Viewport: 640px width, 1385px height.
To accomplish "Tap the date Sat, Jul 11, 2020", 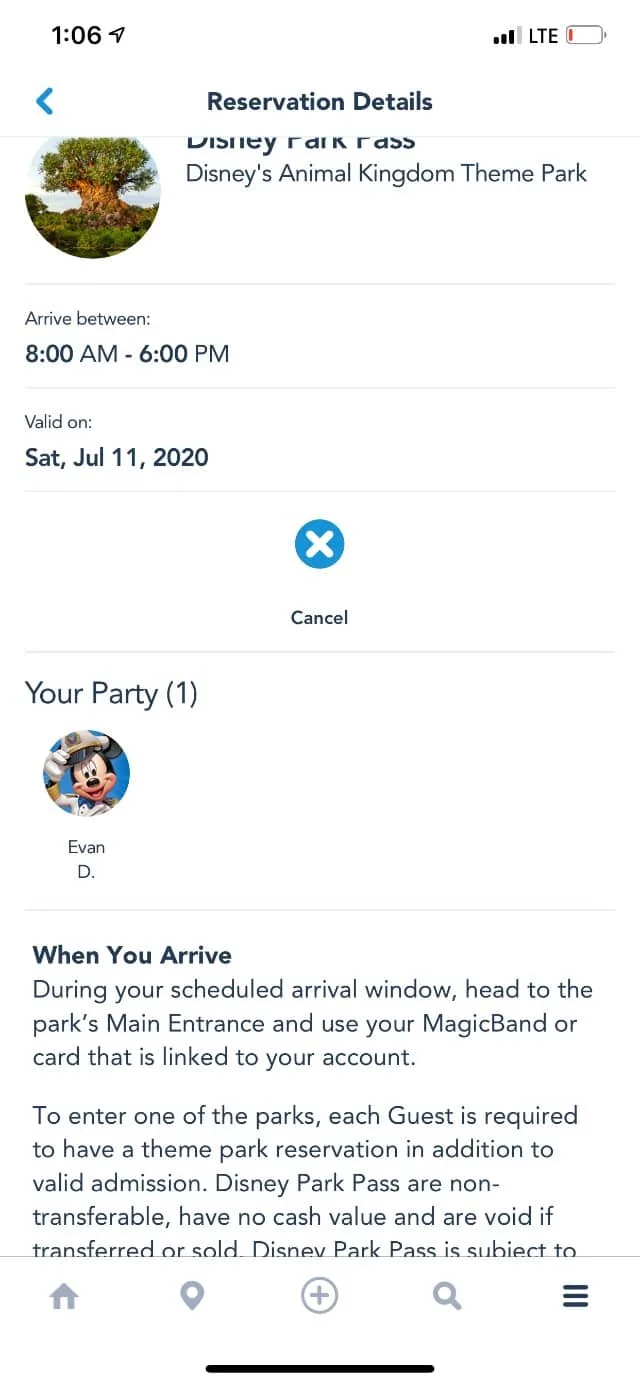I will [117, 458].
